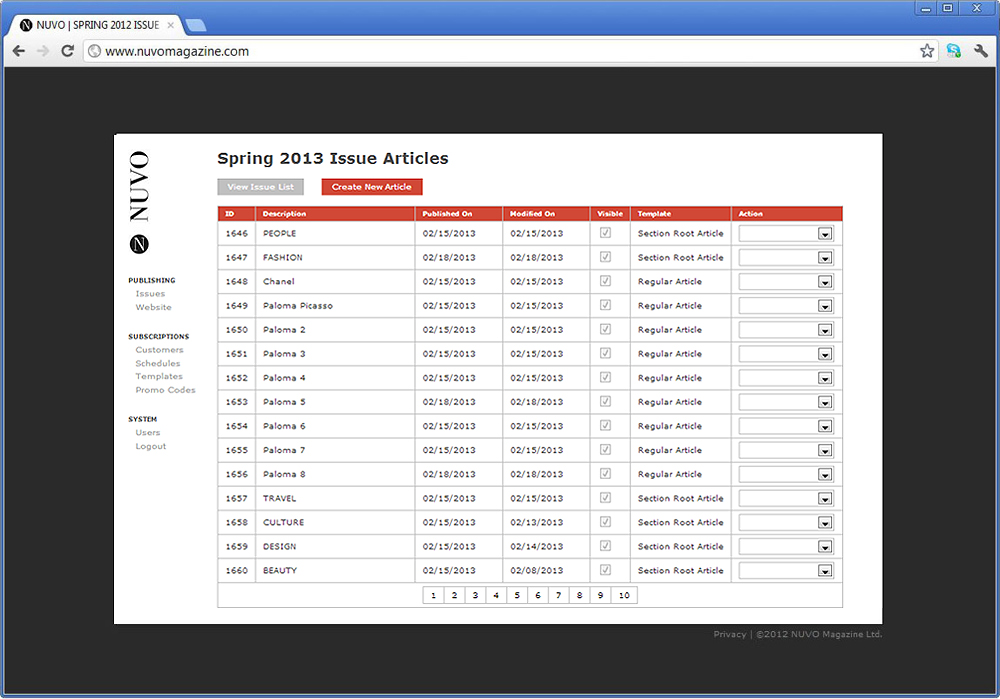Screen dimensions: 1000x699
Task: Click Modified On date 02/08/2013
Action: [536, 570]
